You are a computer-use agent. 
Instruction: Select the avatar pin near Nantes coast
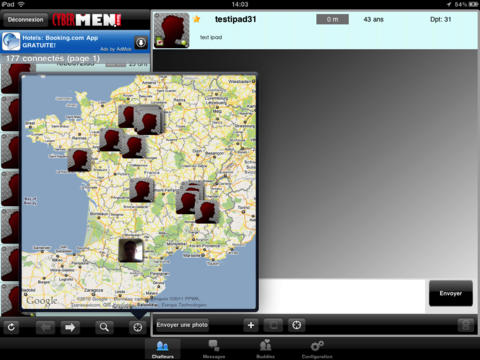coord(79,160)
